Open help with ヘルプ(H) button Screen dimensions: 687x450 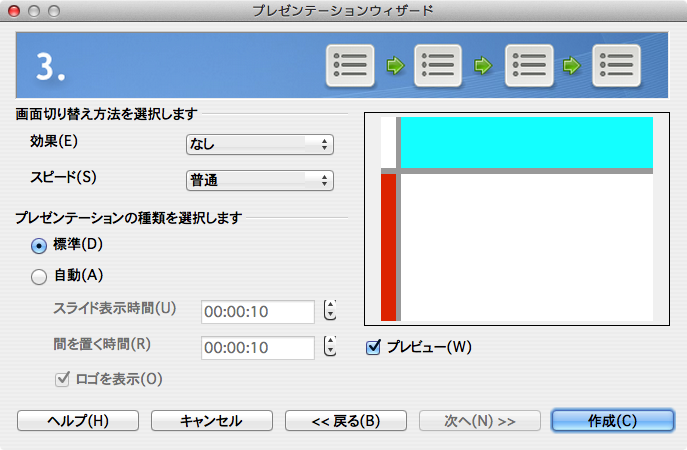point(78,421)
